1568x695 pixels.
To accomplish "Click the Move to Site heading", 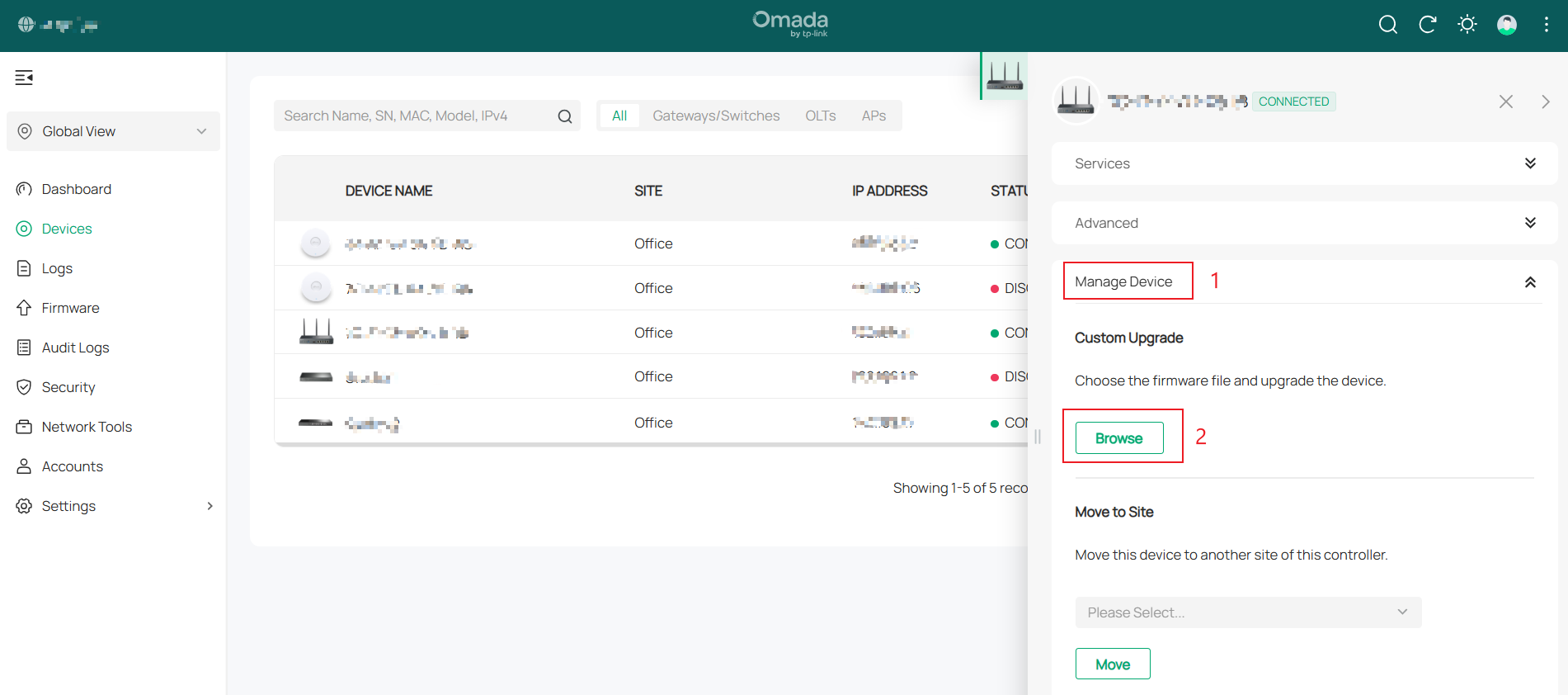I will [x=1114, y=512].
